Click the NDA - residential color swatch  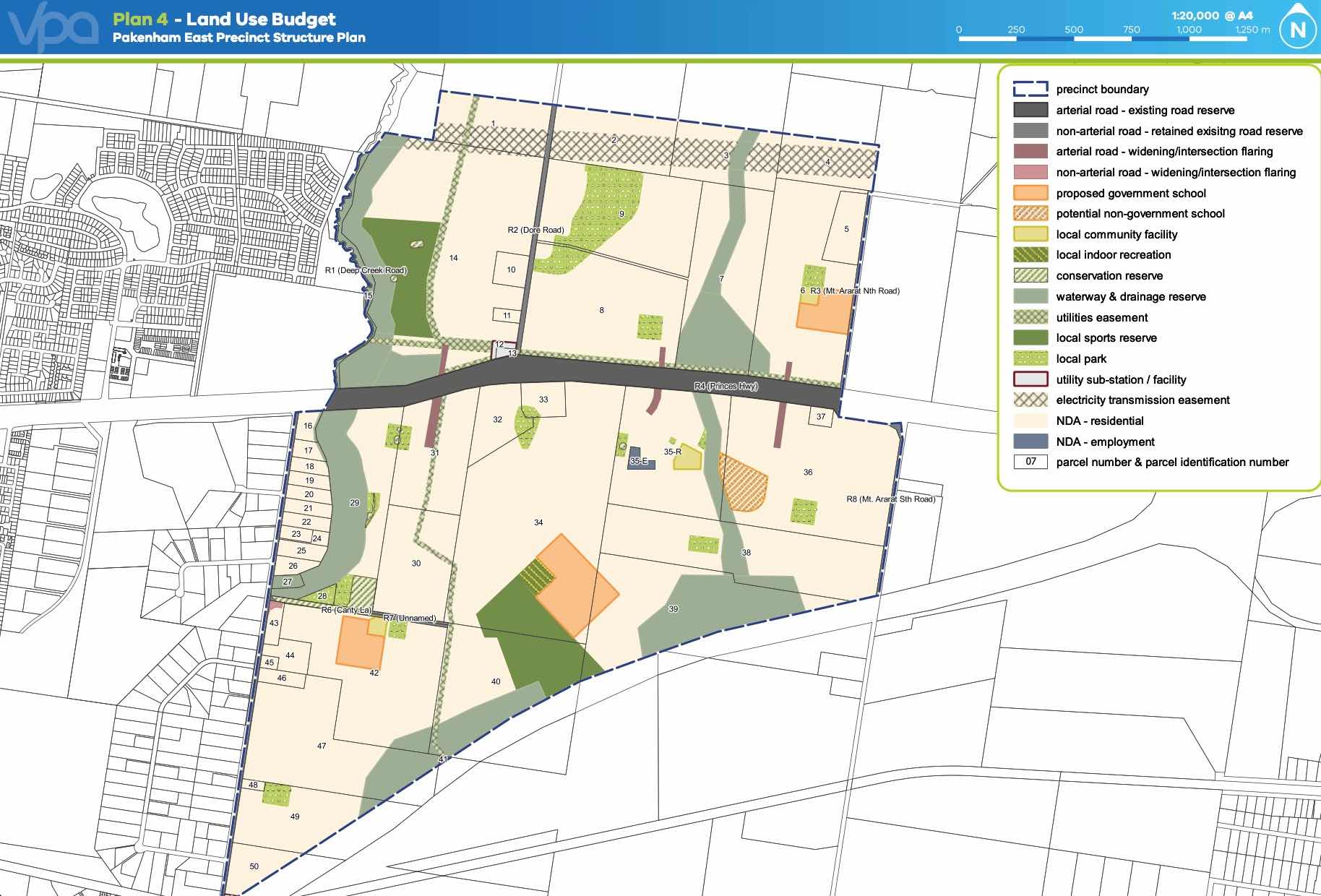coord(1029,420)
